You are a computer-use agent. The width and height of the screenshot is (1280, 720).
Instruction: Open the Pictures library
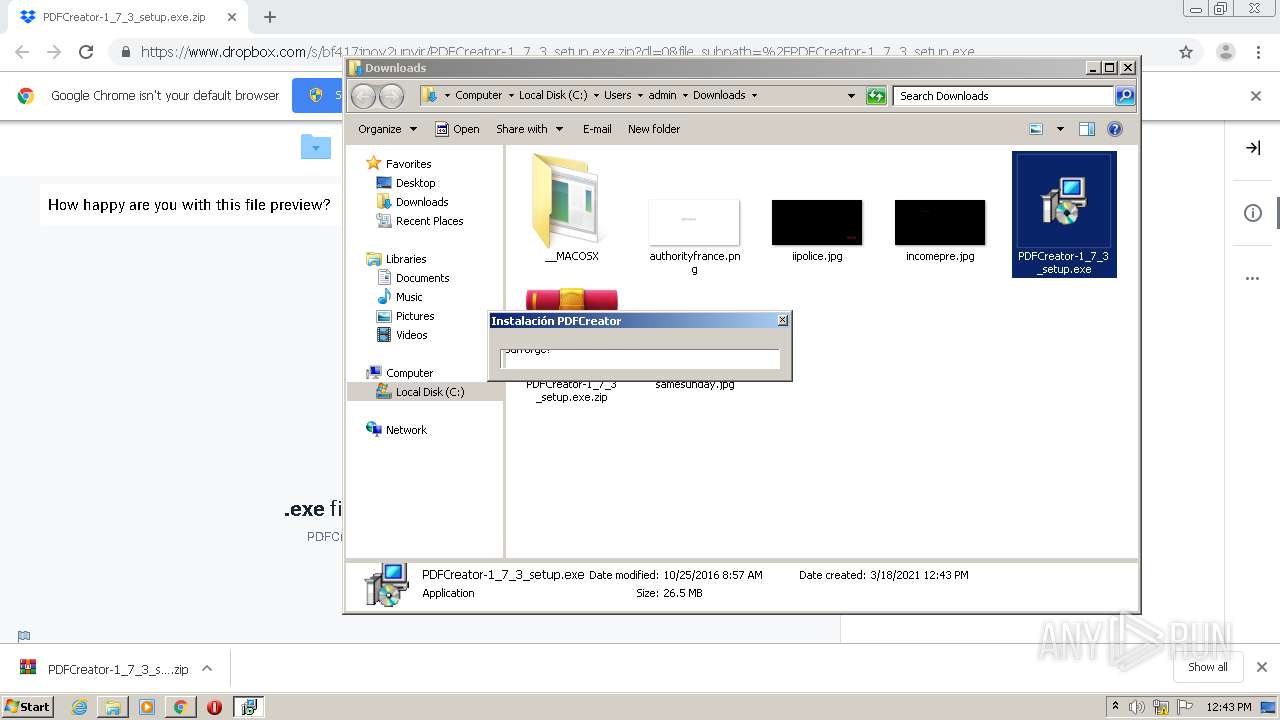405,316
